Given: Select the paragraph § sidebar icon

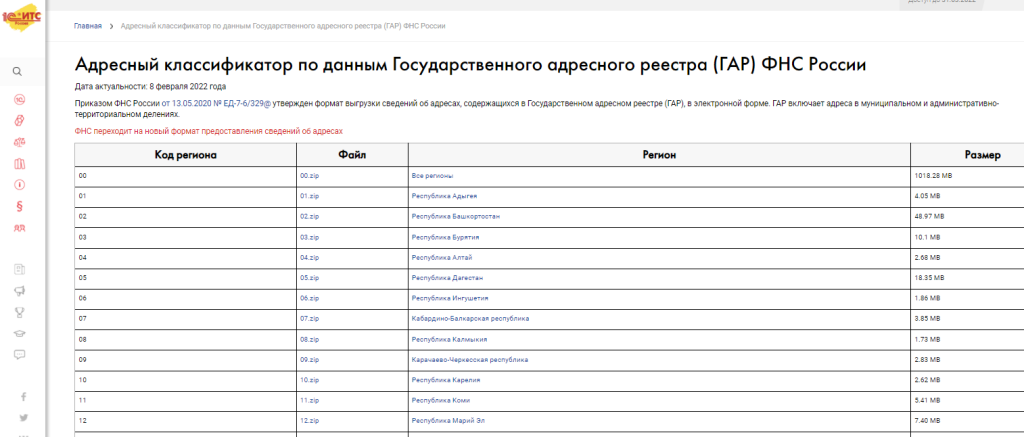Looking at the screenshot, I should tap(19, 207).
